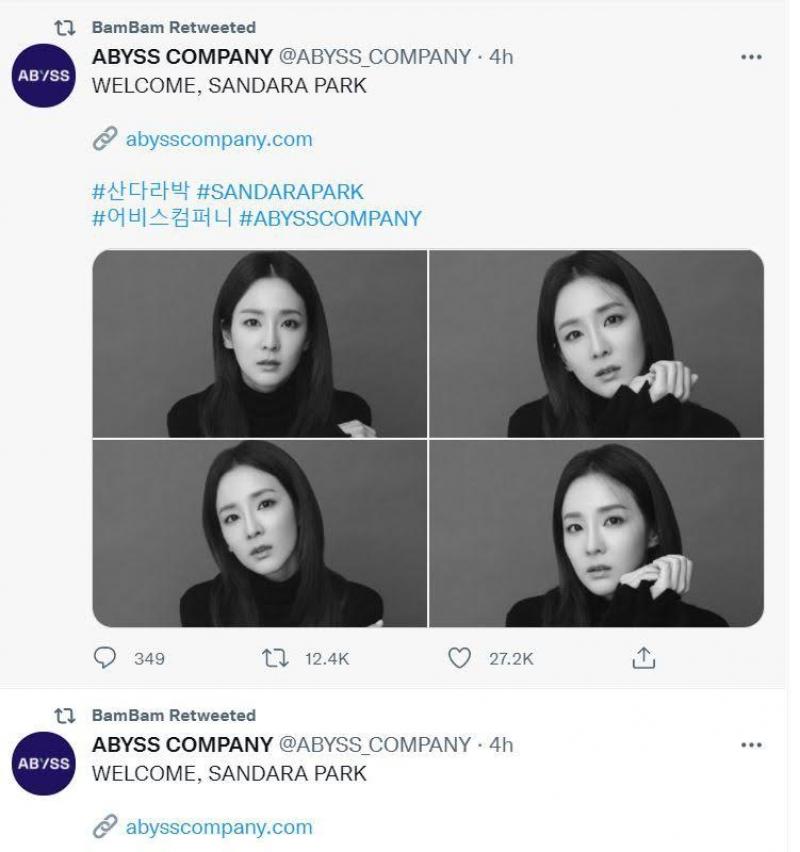Open the more options menu on first tweet
This screenshot has height=852, width=800.
pyautogui.click(x=751, y=58)
